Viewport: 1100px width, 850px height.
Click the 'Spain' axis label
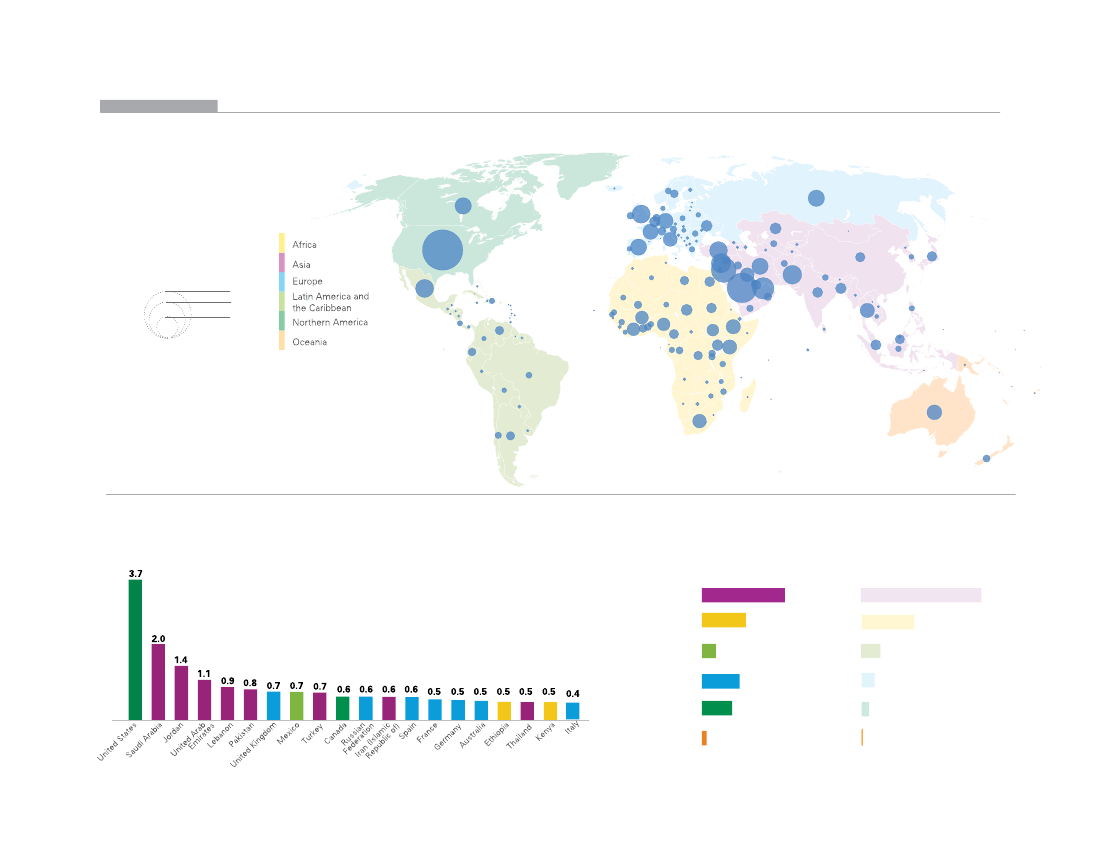click(x=408, y=731)
